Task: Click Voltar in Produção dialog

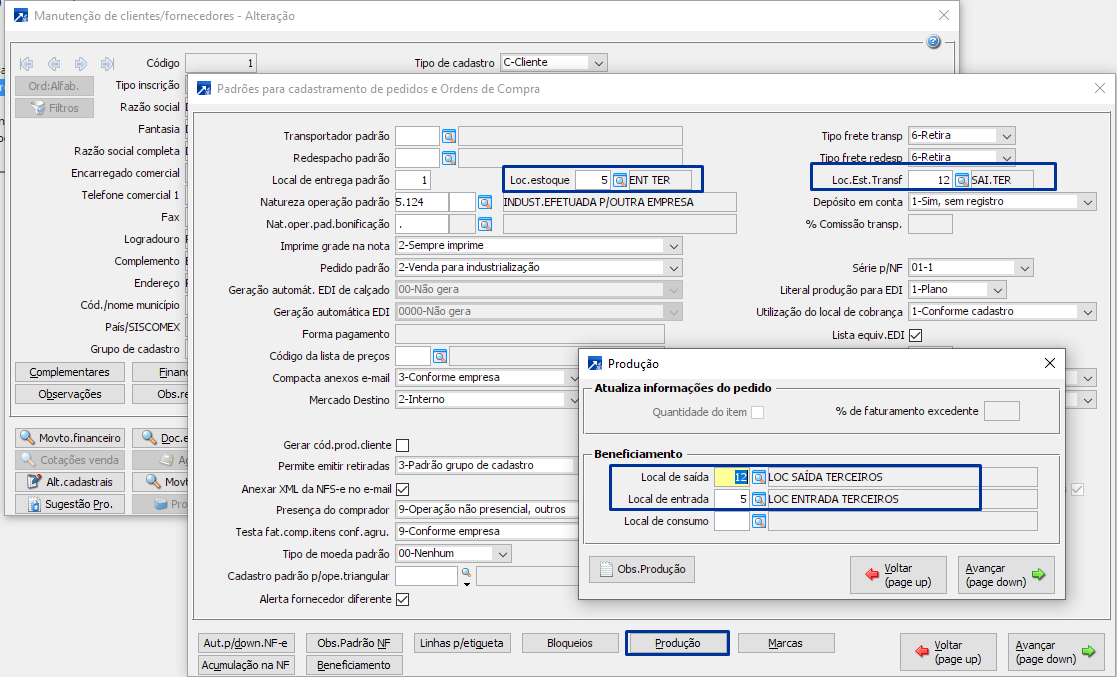Action: point(898,575)
